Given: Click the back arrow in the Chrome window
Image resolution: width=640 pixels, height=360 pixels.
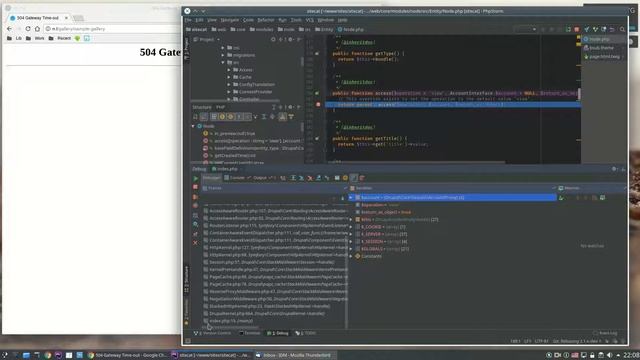Looking at the screenshot, I should pyautogui.click(x=9, y=29).
